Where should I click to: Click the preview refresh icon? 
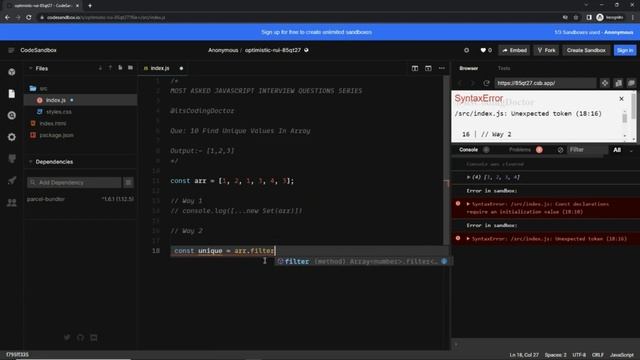pos(487,83)
